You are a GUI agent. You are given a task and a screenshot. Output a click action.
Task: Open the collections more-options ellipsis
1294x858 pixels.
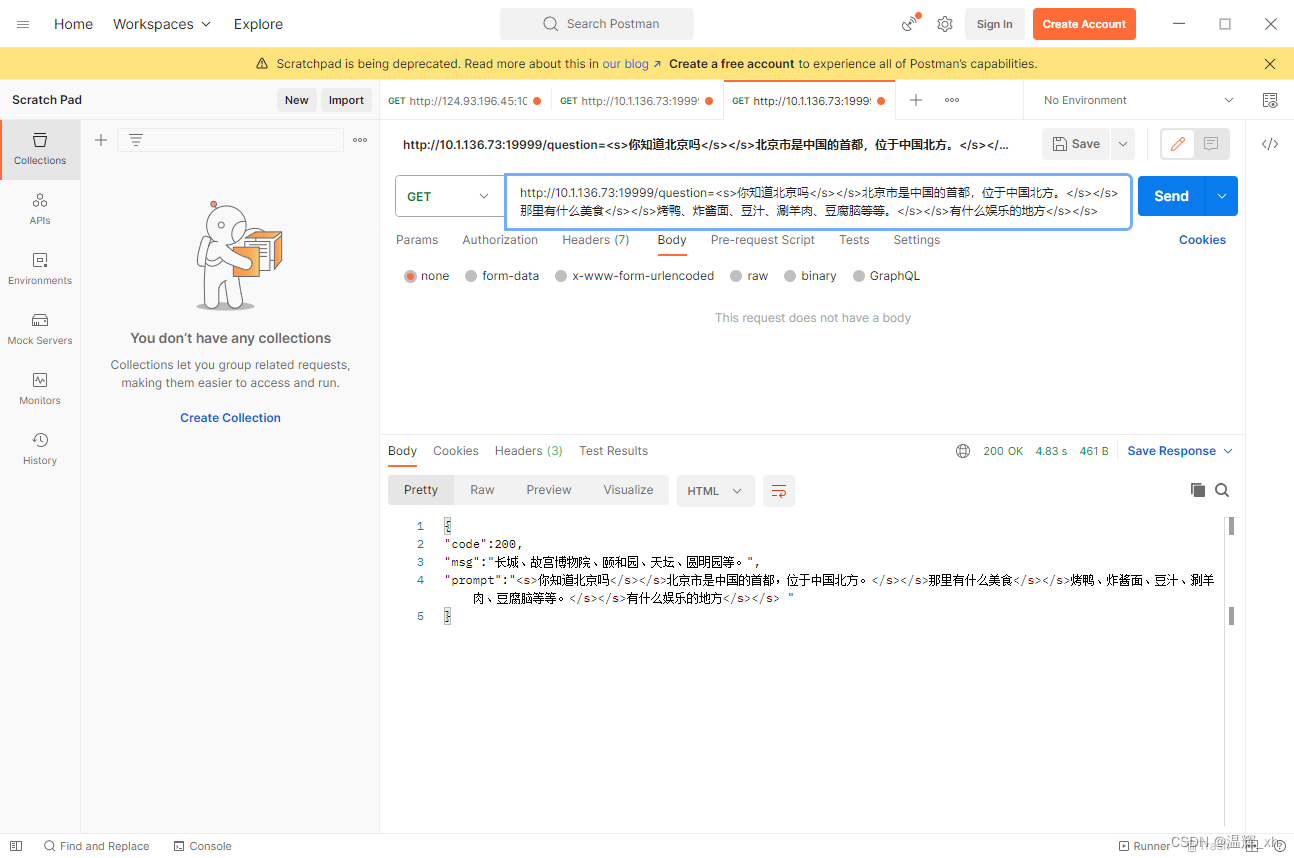(360, 140)
